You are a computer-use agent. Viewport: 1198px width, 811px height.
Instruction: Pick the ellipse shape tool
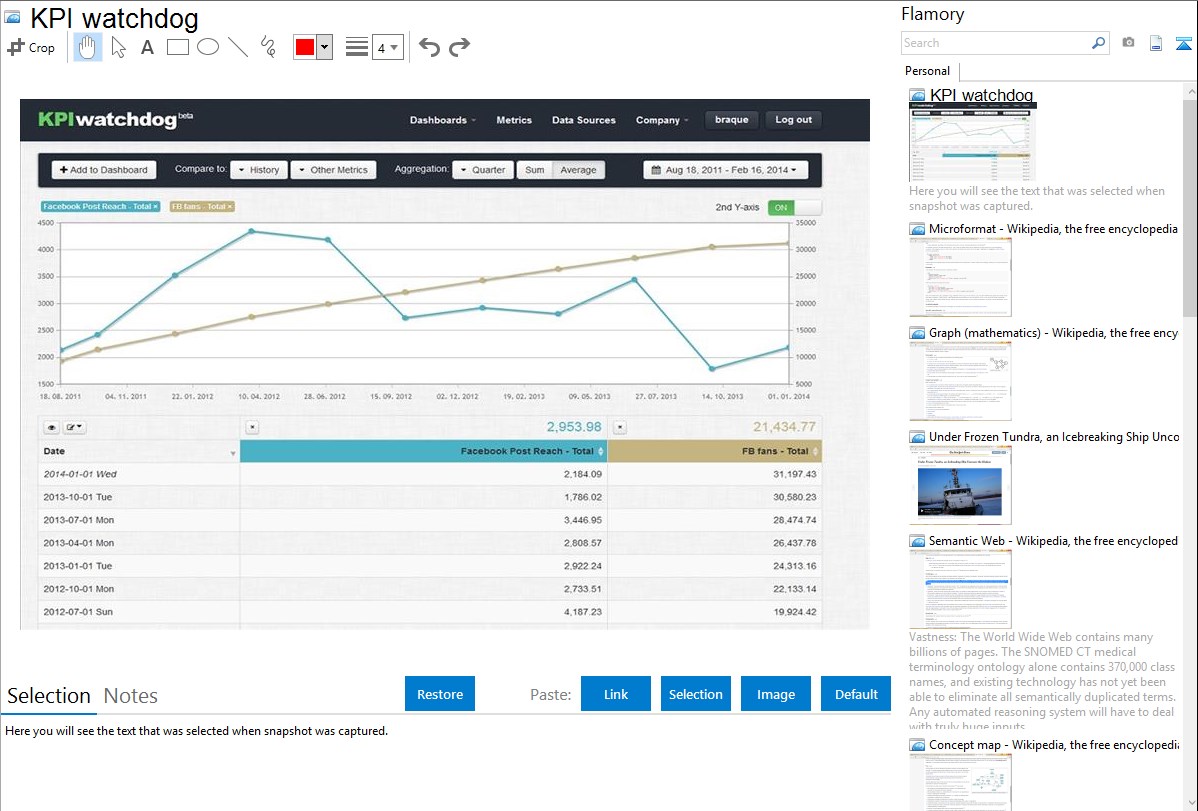[208, 47]
